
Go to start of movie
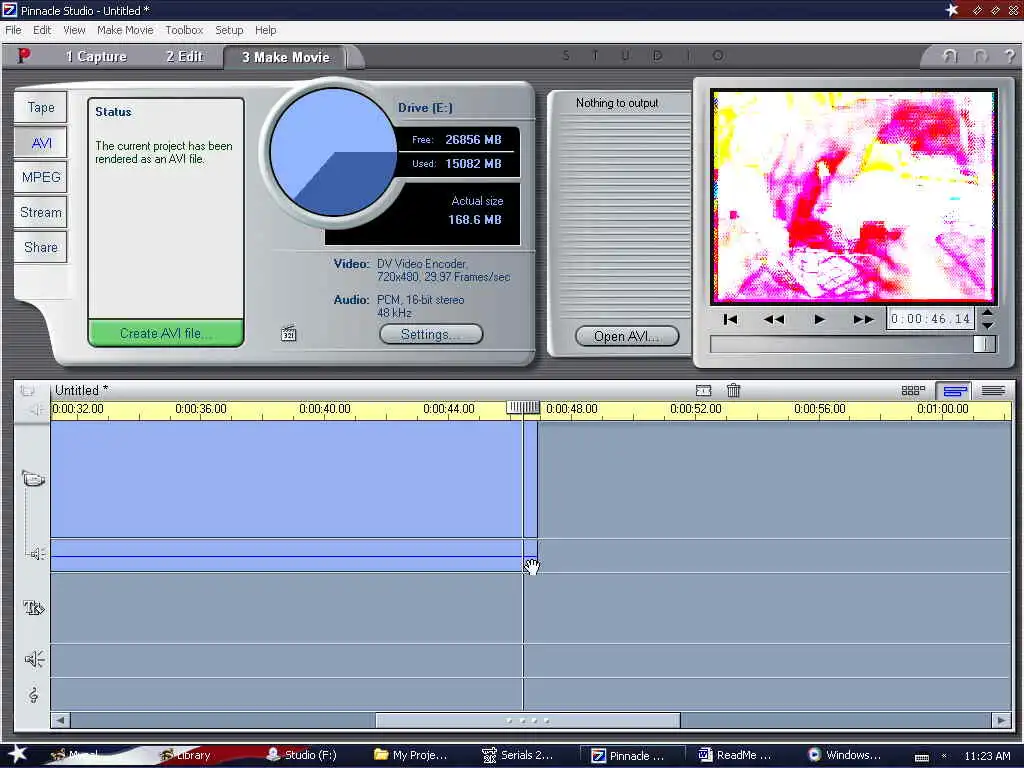730,319
